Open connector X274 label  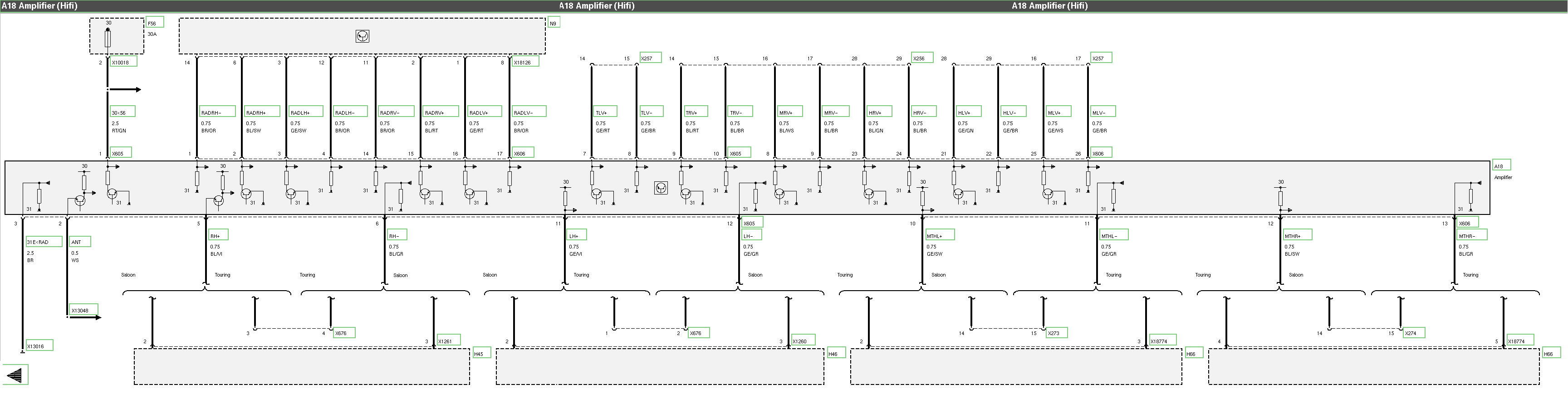1414,333
